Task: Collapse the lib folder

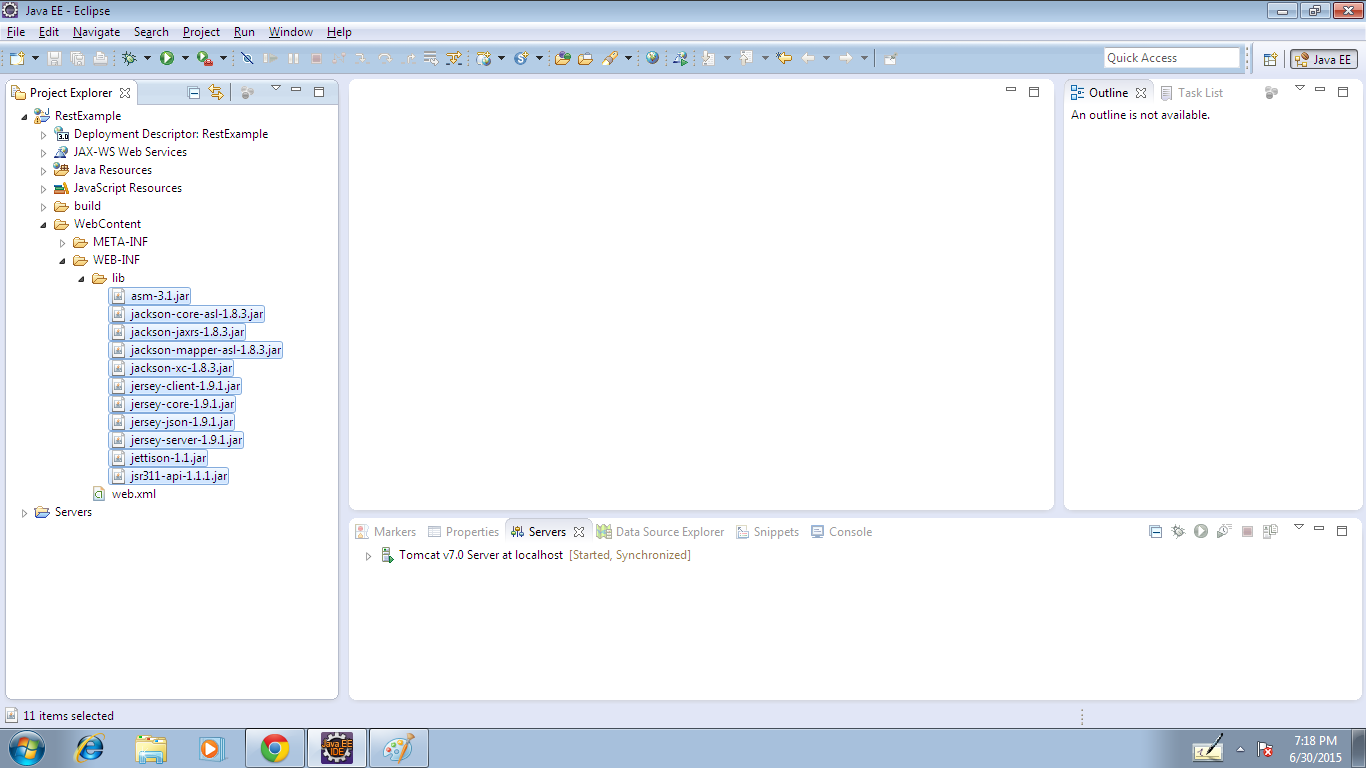Action: coord(81,278)
